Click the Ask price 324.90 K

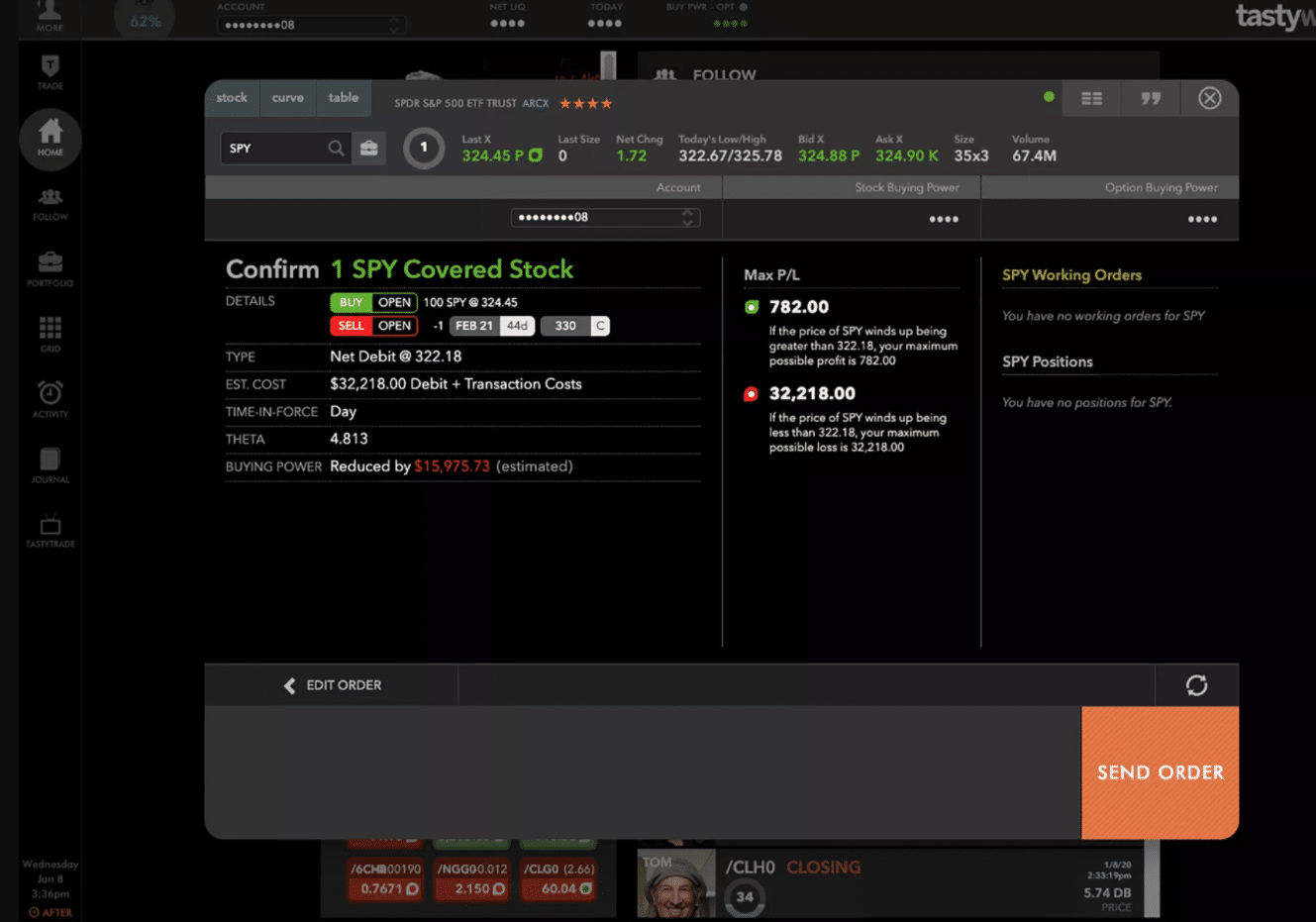(906, 155)
